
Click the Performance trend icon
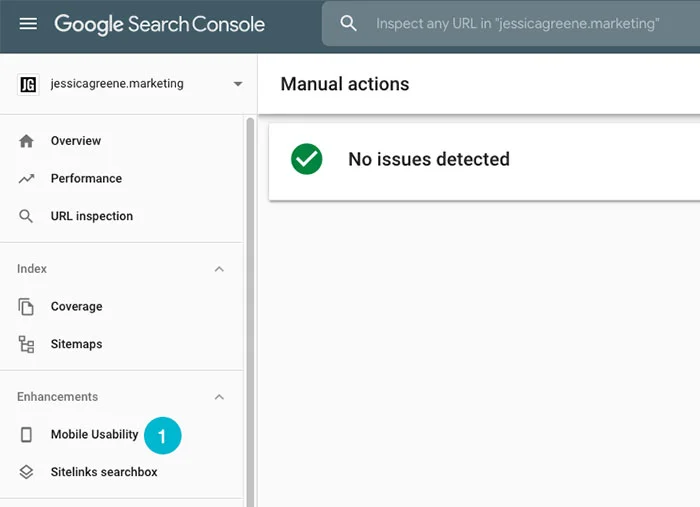[26, 179]
